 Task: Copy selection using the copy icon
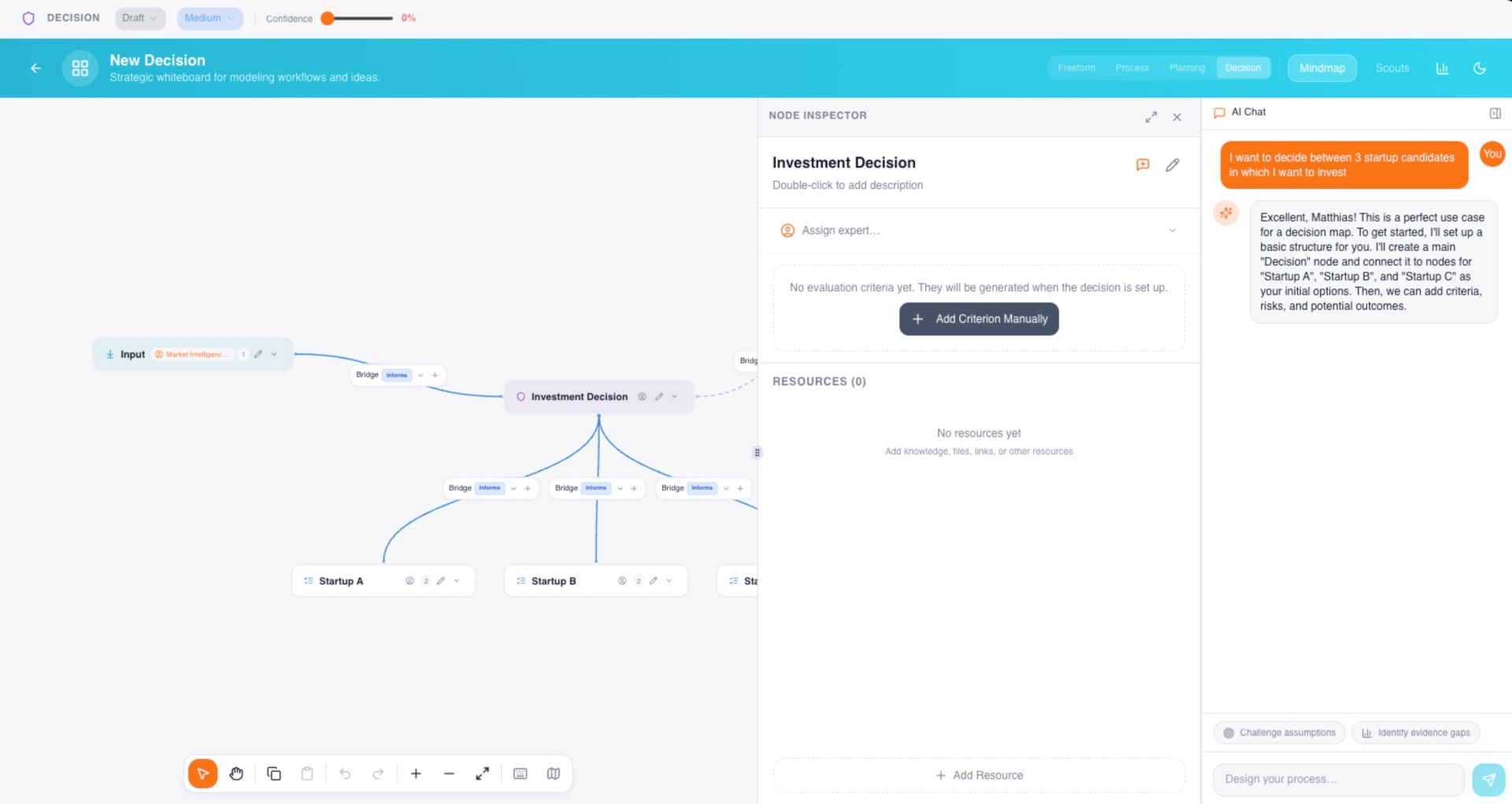274,773
